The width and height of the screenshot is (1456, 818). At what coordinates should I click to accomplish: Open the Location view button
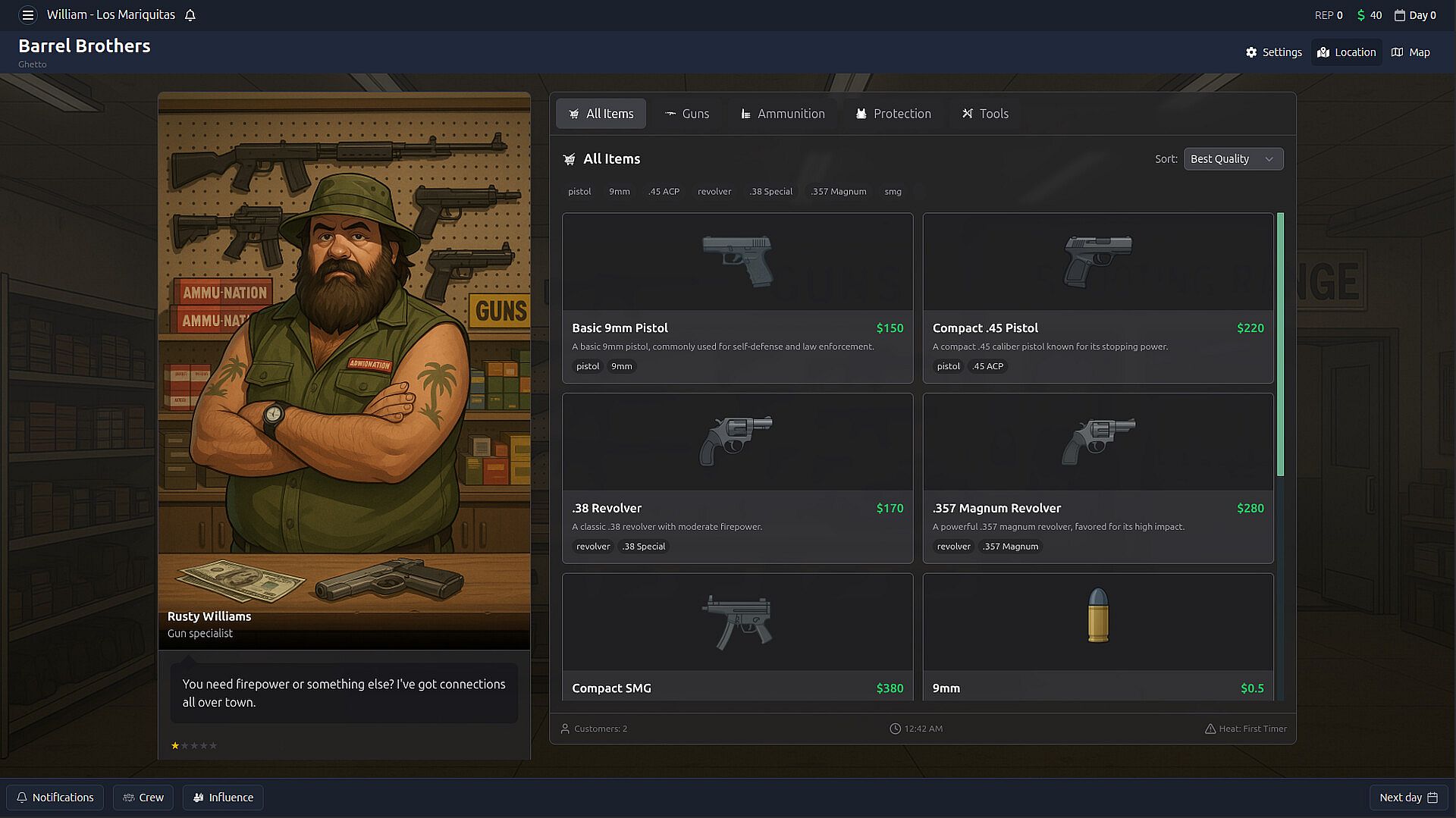coord(1346,52)
